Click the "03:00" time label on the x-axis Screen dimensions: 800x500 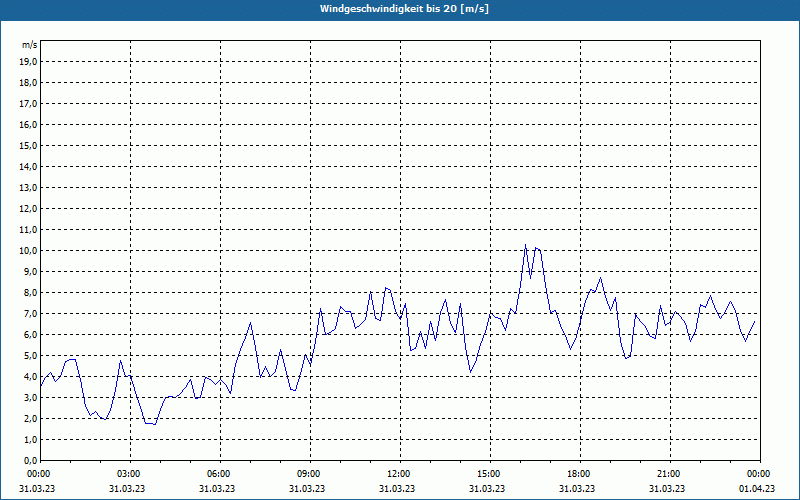130,474
